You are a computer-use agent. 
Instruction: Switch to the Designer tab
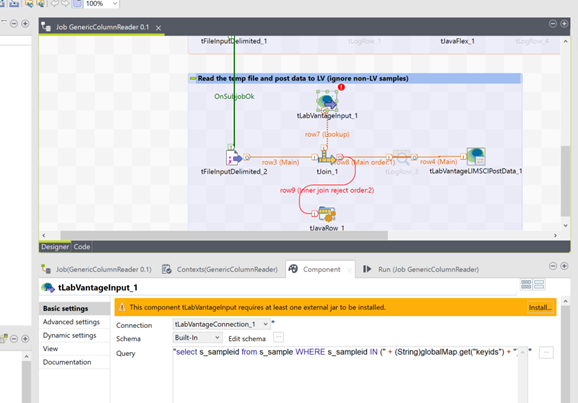tap(55, 247)
